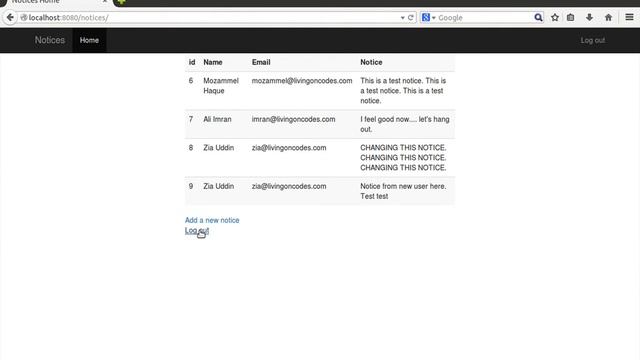Click the Name column header
640x360 pixels.
[213, 62]
